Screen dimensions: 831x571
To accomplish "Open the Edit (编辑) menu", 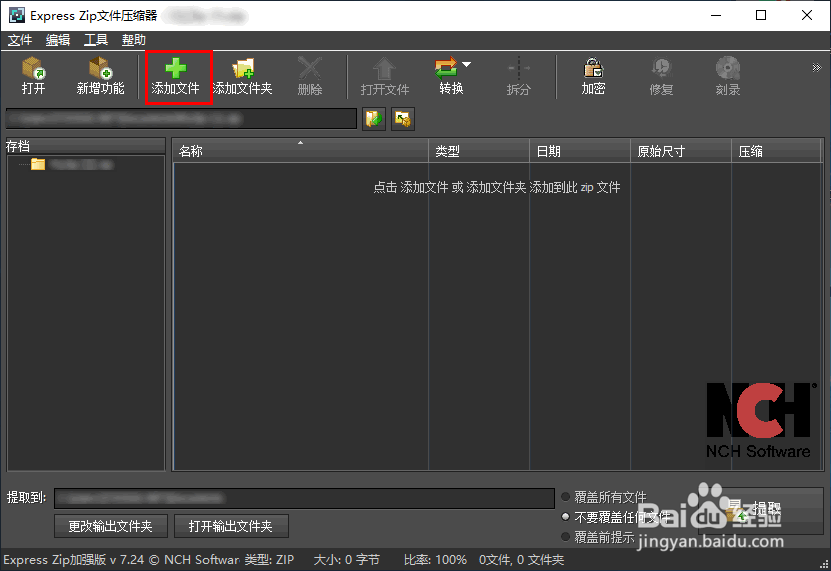I will (x=58, y=40).
